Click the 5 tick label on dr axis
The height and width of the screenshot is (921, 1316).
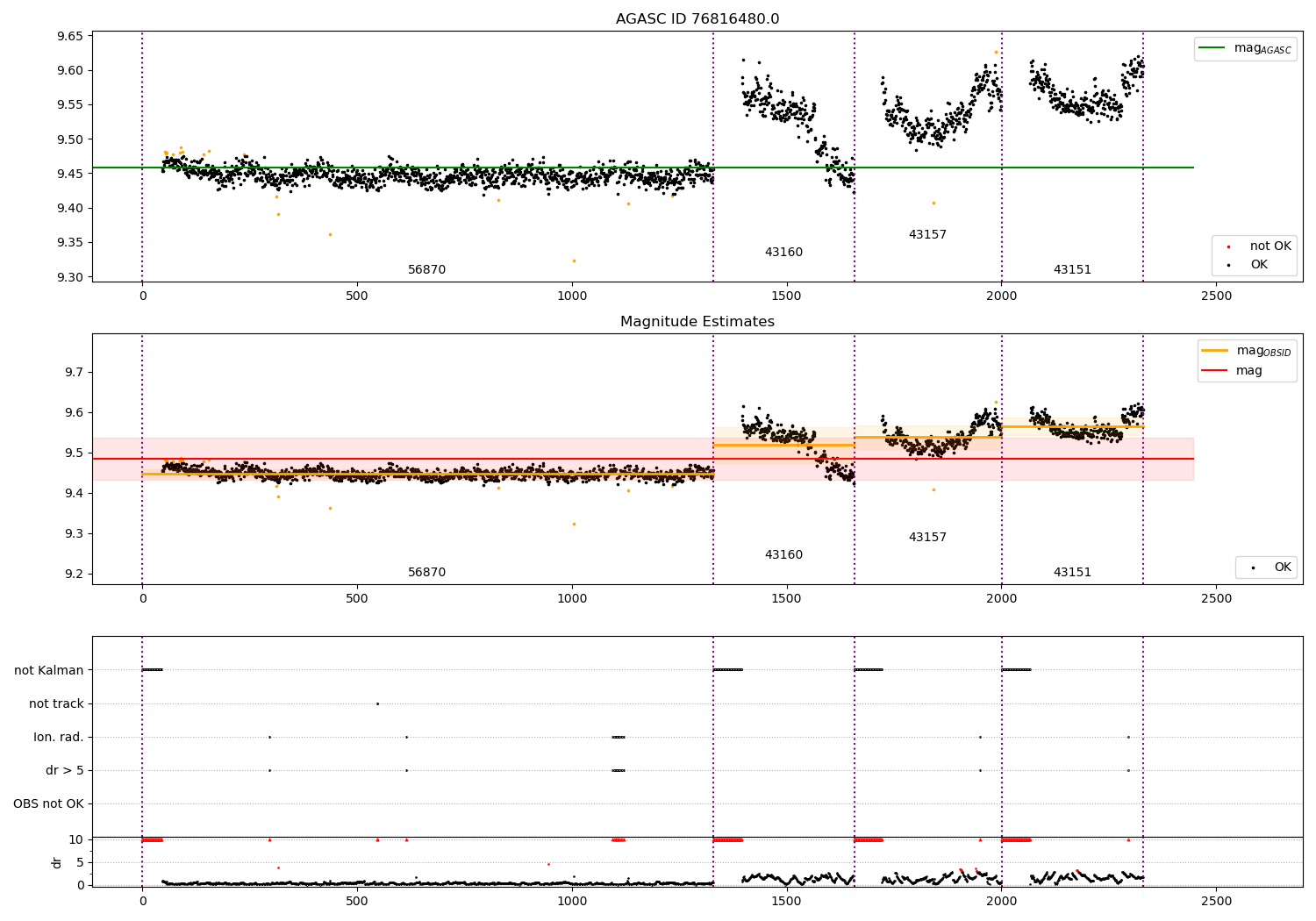[80, 863]
